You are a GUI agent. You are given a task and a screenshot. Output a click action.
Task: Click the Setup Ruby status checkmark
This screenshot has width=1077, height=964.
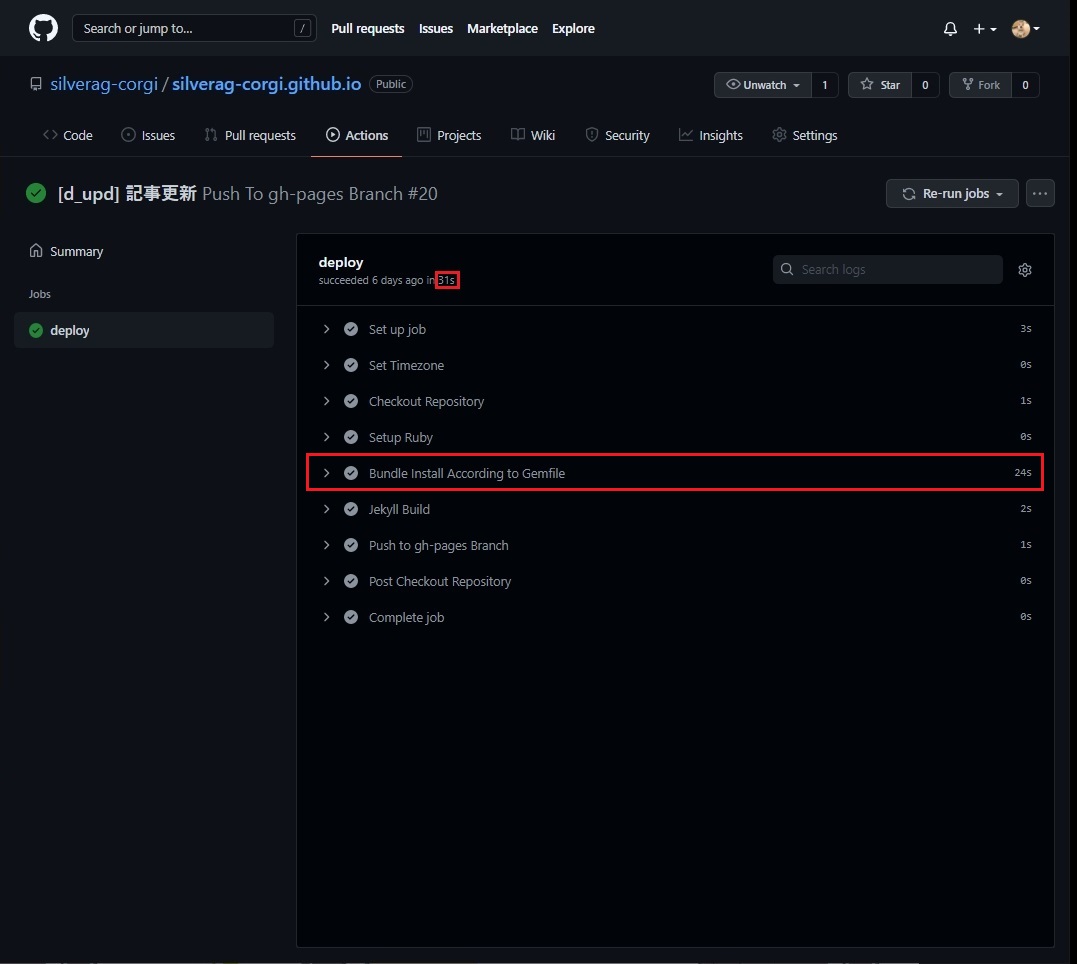pos(351,437)
